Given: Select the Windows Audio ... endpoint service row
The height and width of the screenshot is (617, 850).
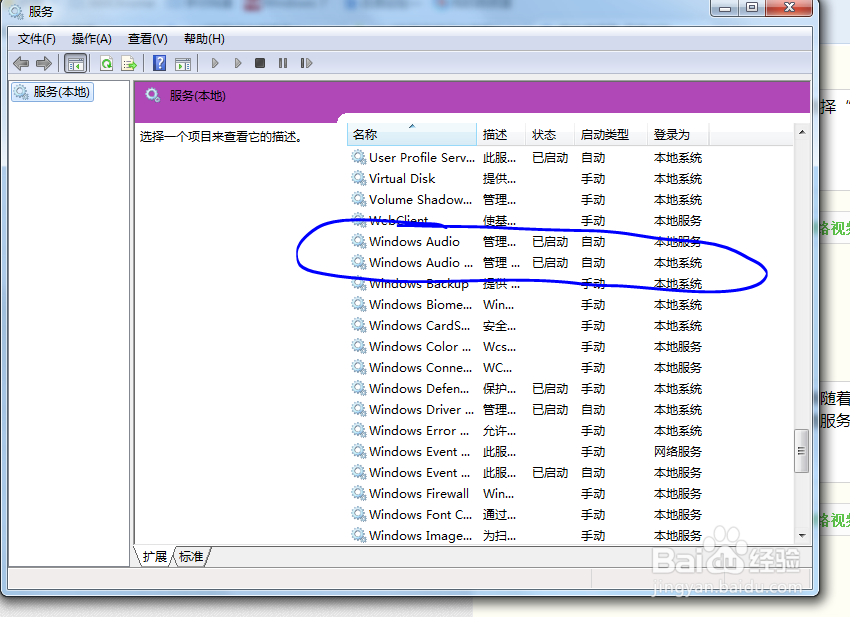Looking at the screenshot, I should (527, 263).
